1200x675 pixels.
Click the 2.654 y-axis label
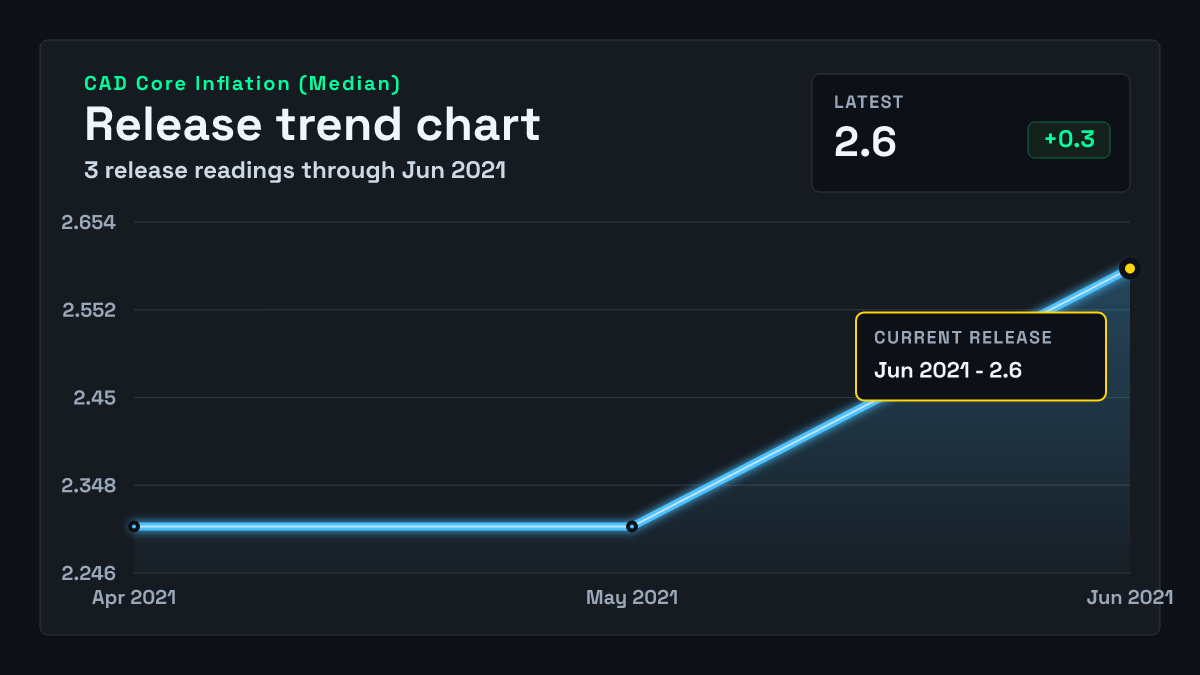(88, 222)
